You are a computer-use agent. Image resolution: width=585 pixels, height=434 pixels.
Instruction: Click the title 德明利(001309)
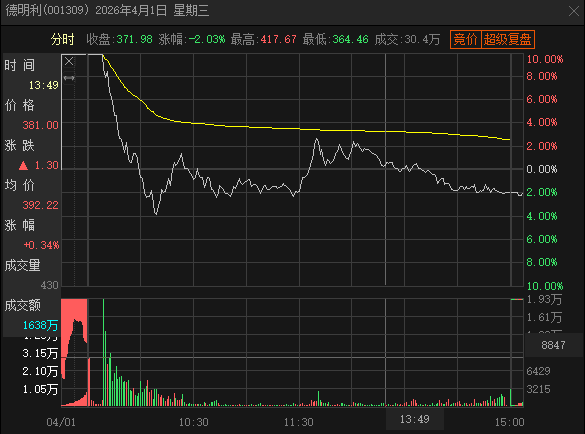[x=47, y=10]
